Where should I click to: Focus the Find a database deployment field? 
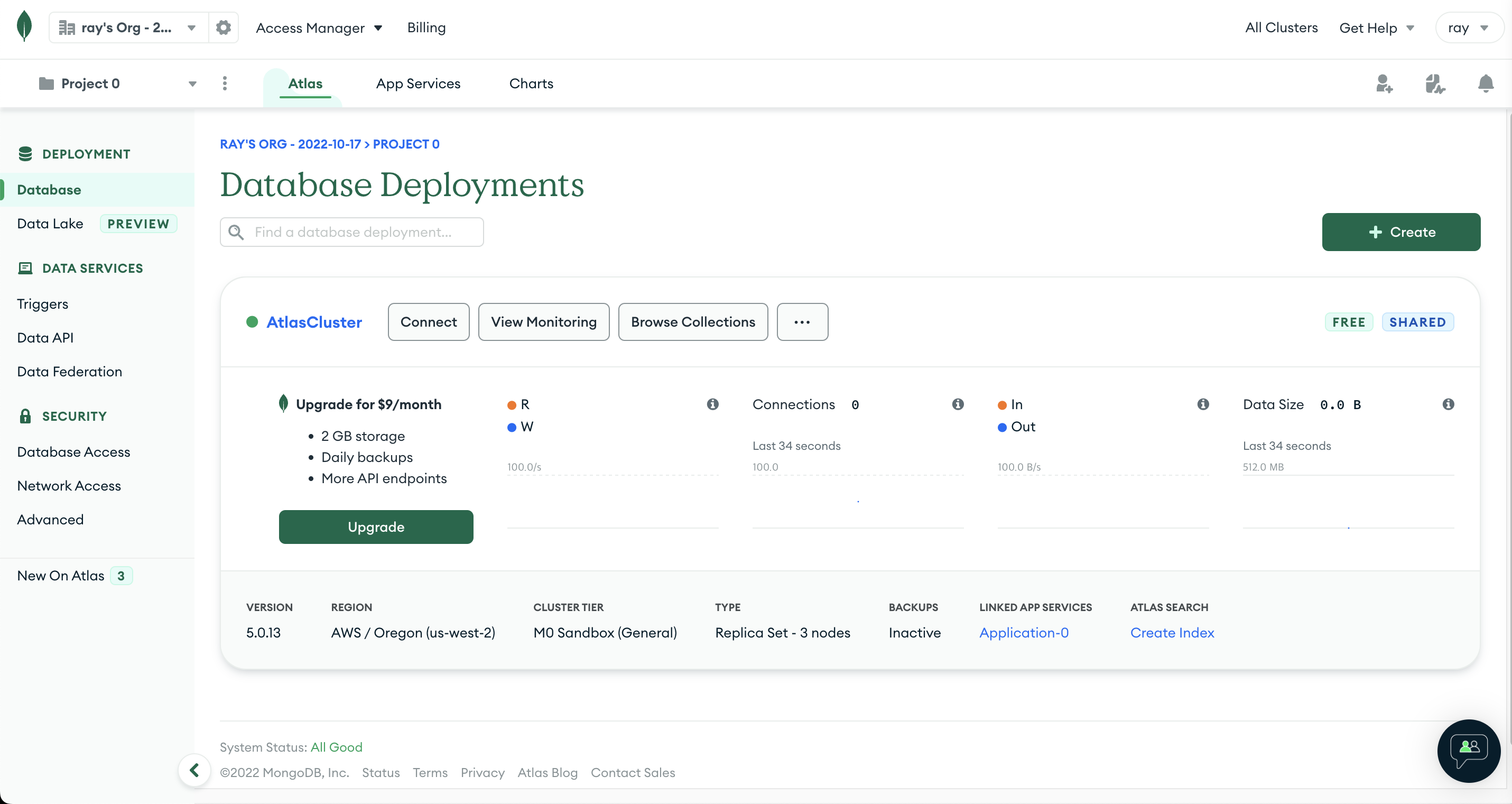(352, 232)
